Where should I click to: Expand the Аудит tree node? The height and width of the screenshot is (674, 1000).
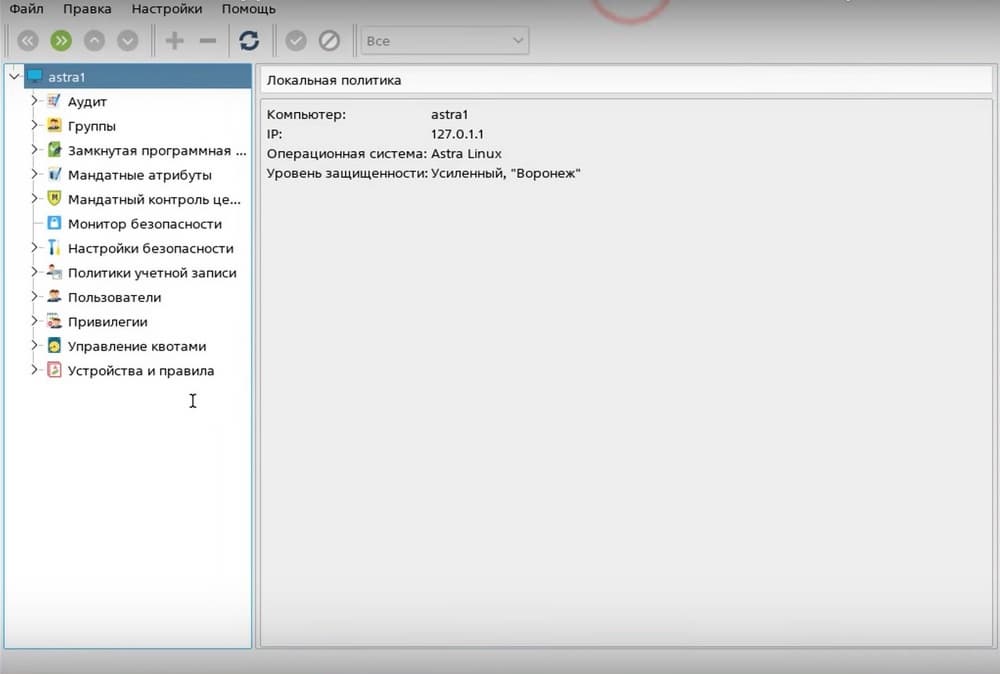tap(34, 100)
